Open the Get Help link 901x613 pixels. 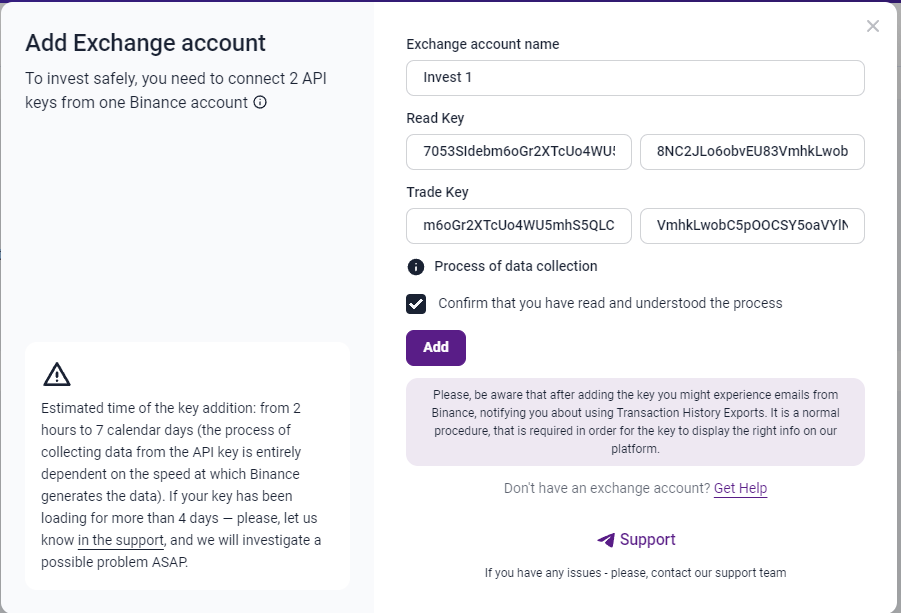coord(740,488)
